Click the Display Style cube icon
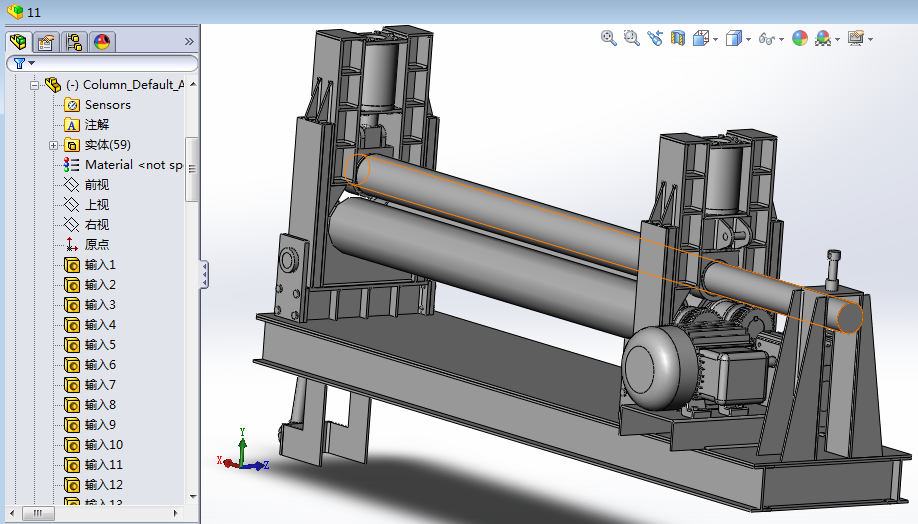The image size is (918, 524). (734, 39)
